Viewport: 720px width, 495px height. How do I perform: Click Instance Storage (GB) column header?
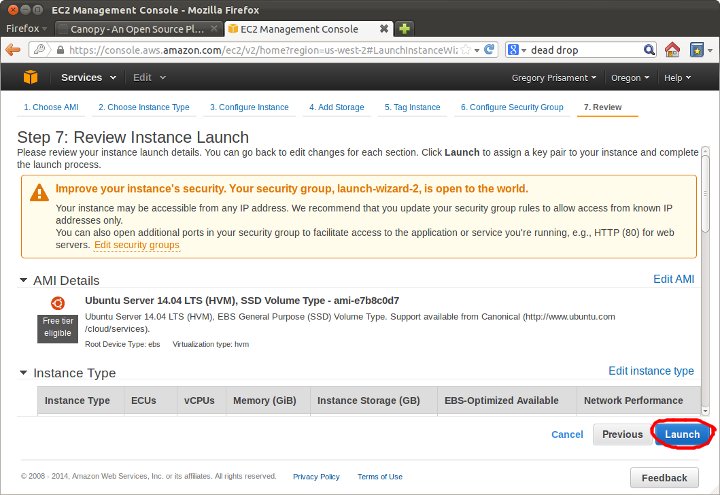[x=374, y=400]
